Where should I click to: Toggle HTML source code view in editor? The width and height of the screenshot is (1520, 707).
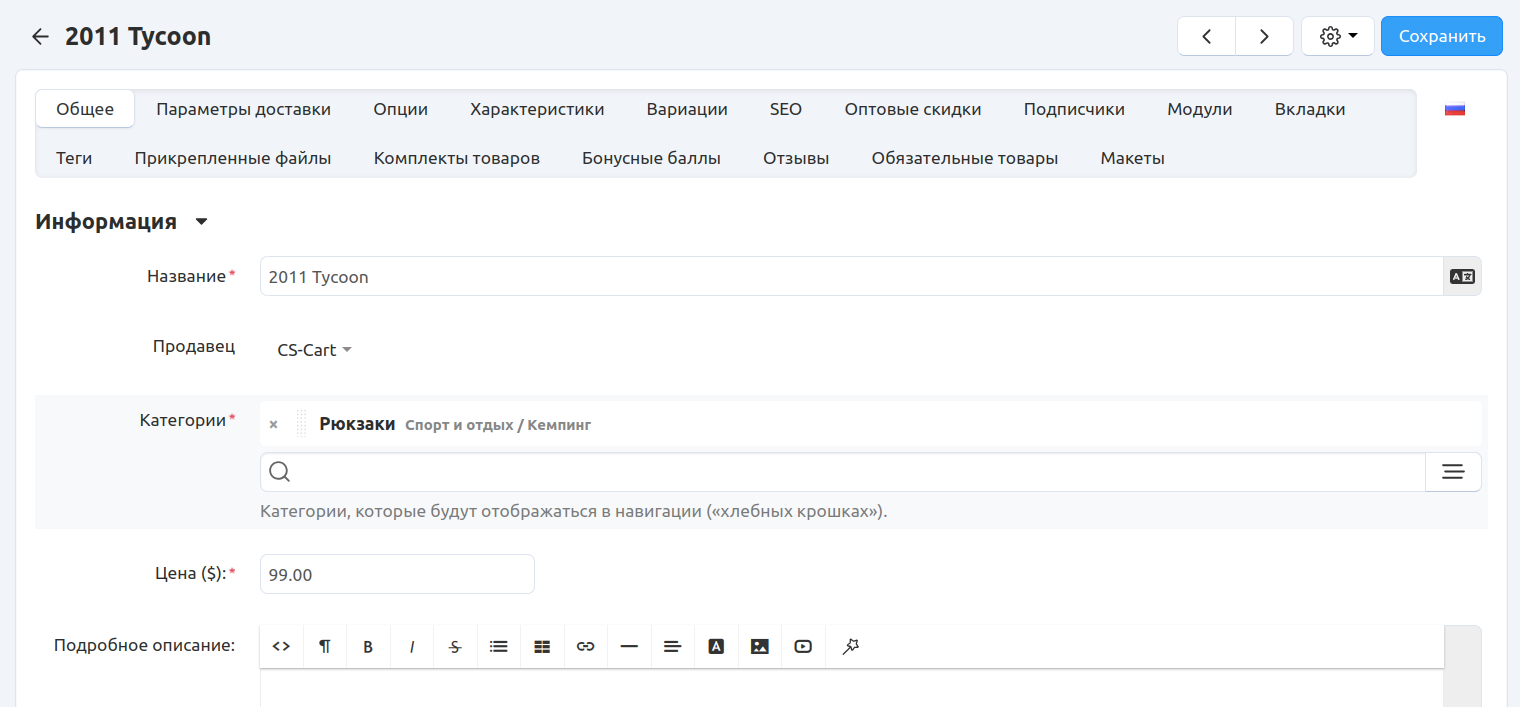coord(281,647)
